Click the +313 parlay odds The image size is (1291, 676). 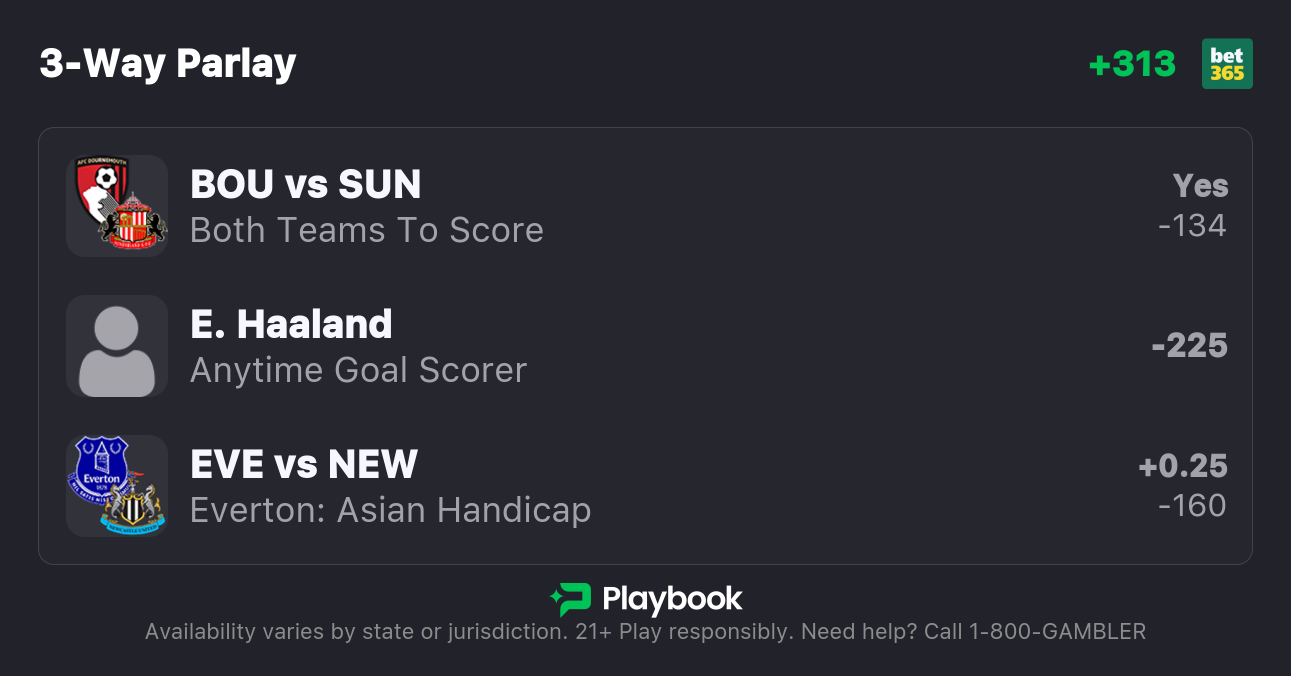(x=1132, y=64)
